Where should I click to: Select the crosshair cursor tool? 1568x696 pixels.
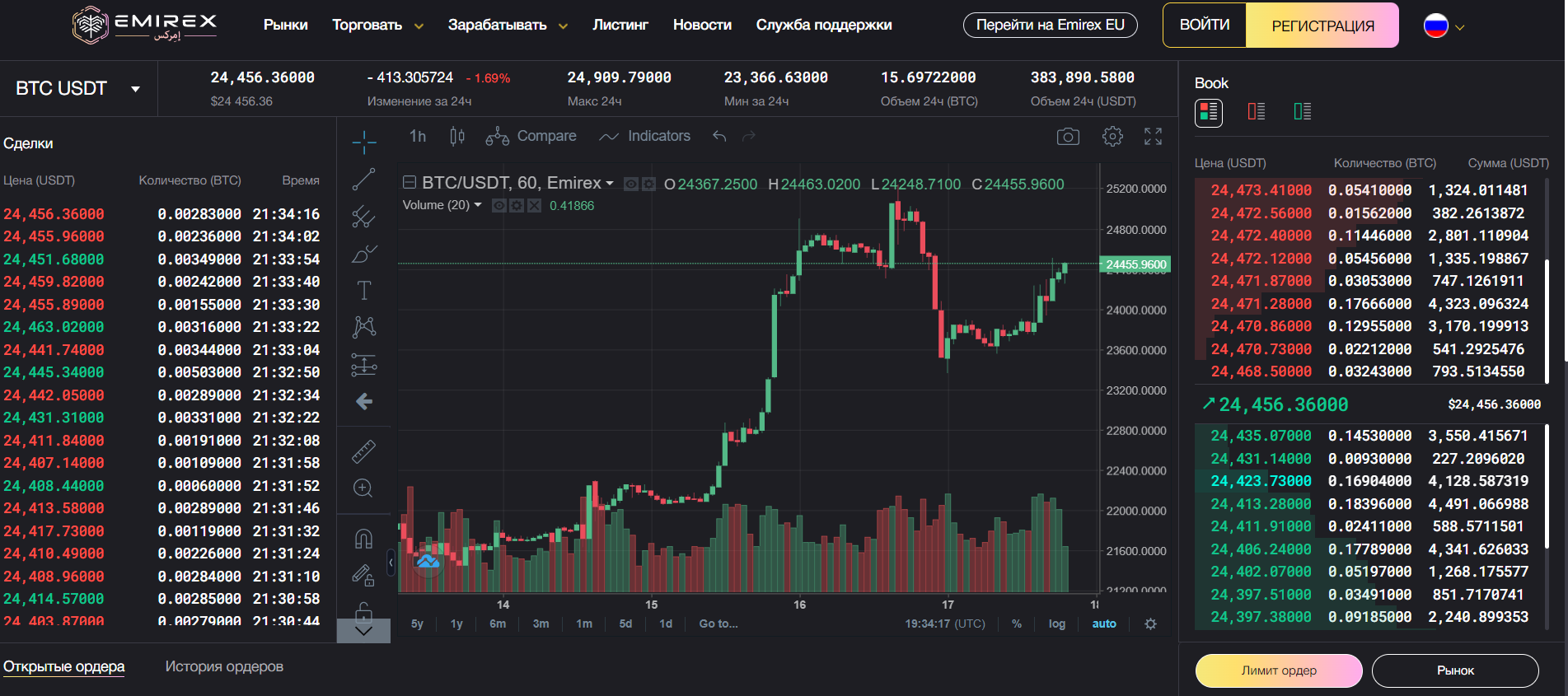pyautogui.click(x=363, y=142)
